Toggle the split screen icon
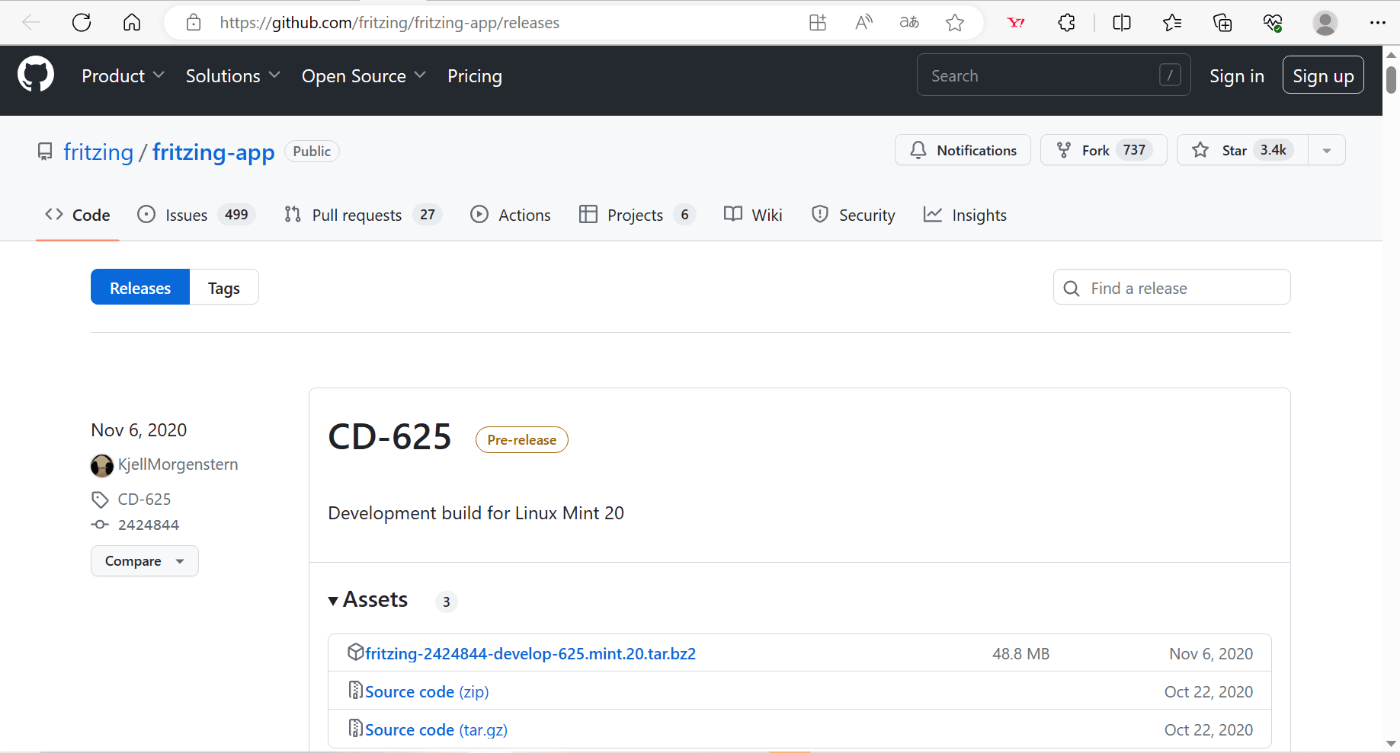Screen dimensions: 1400x753 pos(1122,22)
